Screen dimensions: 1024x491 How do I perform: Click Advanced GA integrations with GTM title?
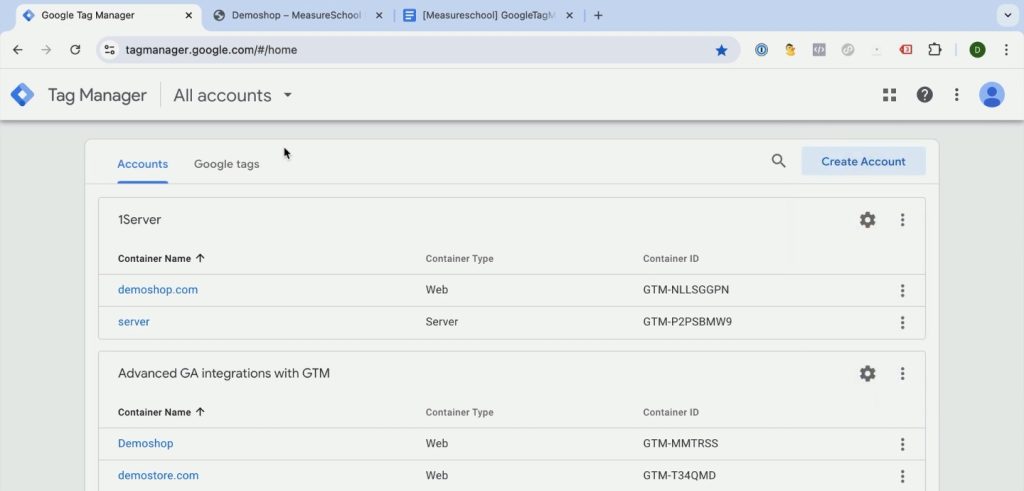pyautogui.click(x=223, y=373)
